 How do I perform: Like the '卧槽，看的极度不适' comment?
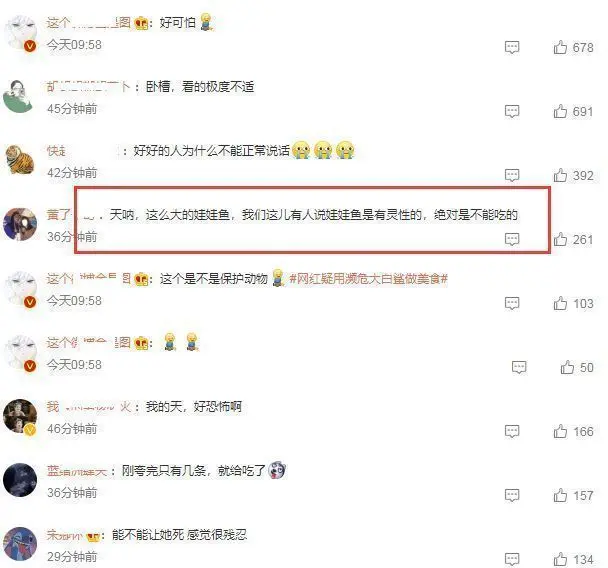tap(560, 112)
